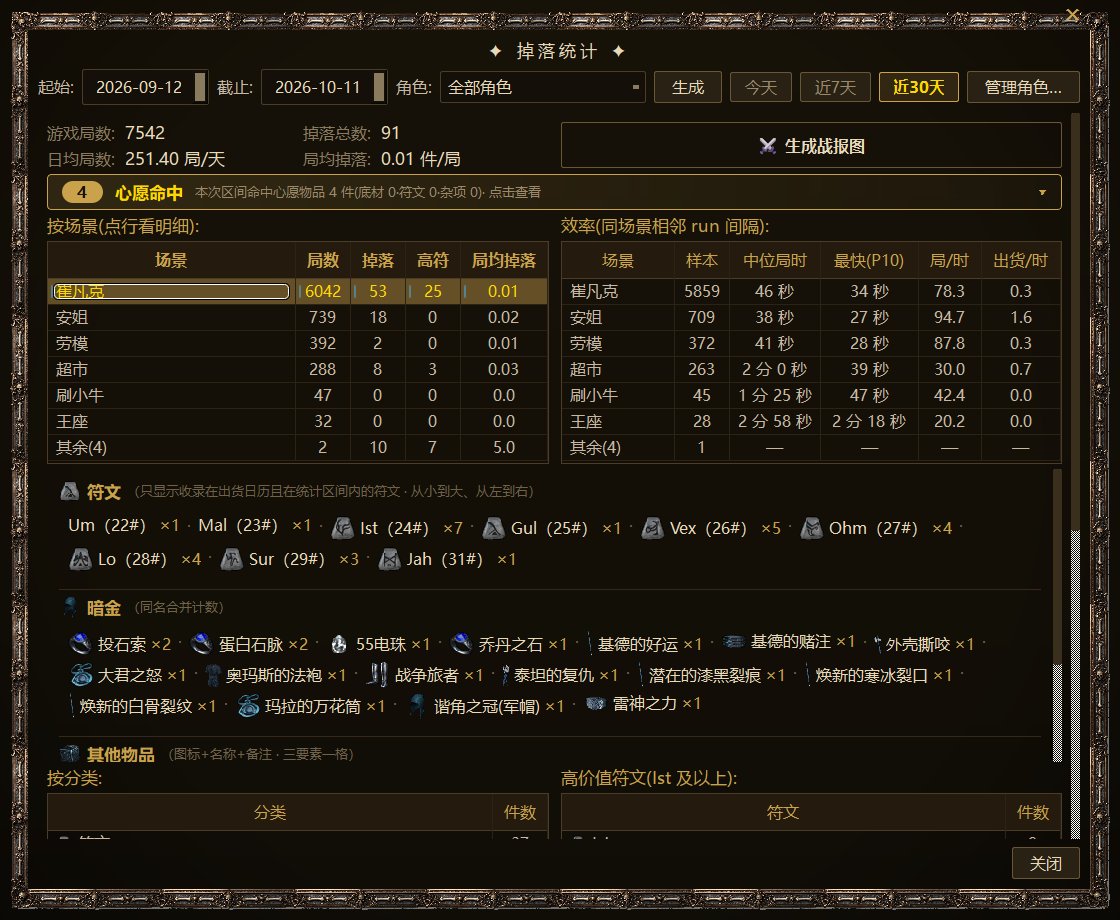Click the Lo (28#) rune icon
This screenshot has width=1120, height=920.
80,559
